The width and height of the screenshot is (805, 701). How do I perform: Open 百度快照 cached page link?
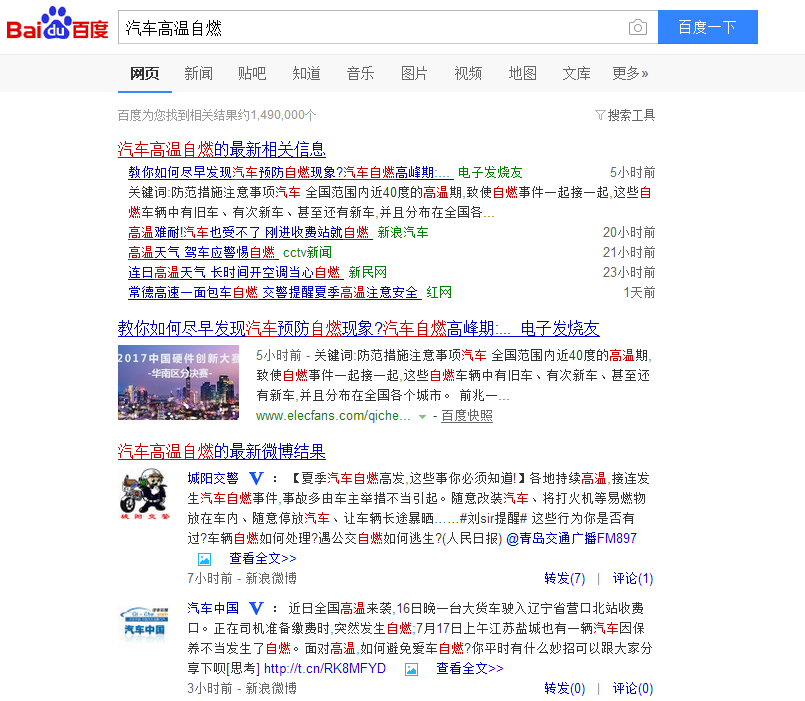point(467,416)
